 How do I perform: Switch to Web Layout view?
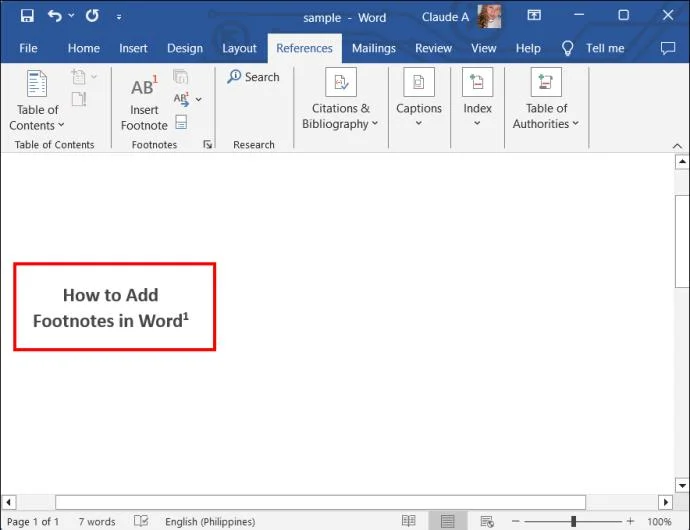click(x=487, y=522)
